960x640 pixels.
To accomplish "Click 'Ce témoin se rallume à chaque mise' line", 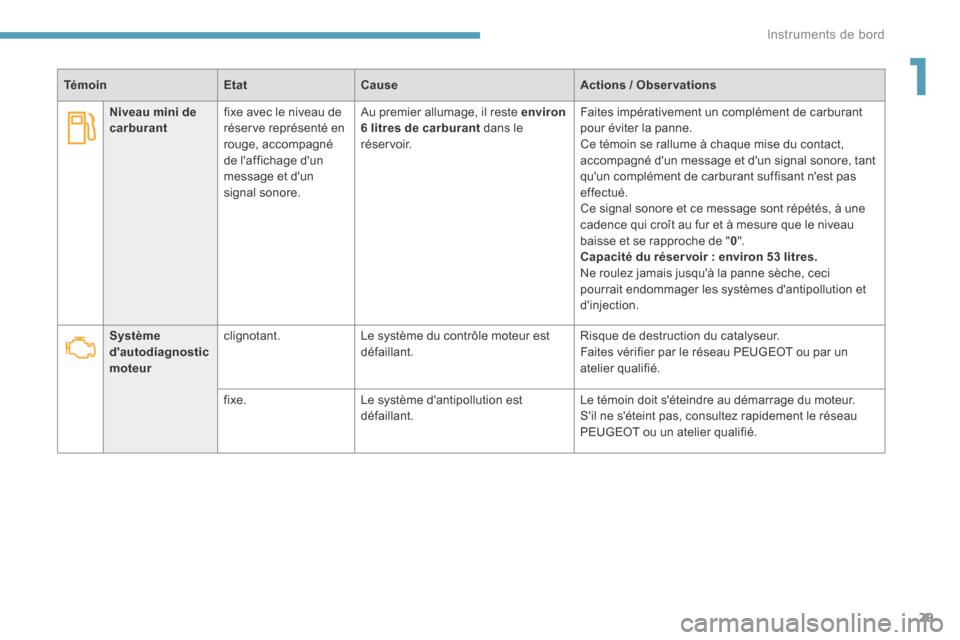I will tap(711, 145).
